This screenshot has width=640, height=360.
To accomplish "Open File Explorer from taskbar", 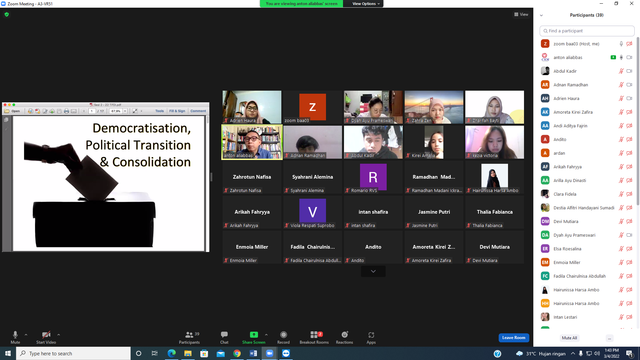I will coord(188,353).
